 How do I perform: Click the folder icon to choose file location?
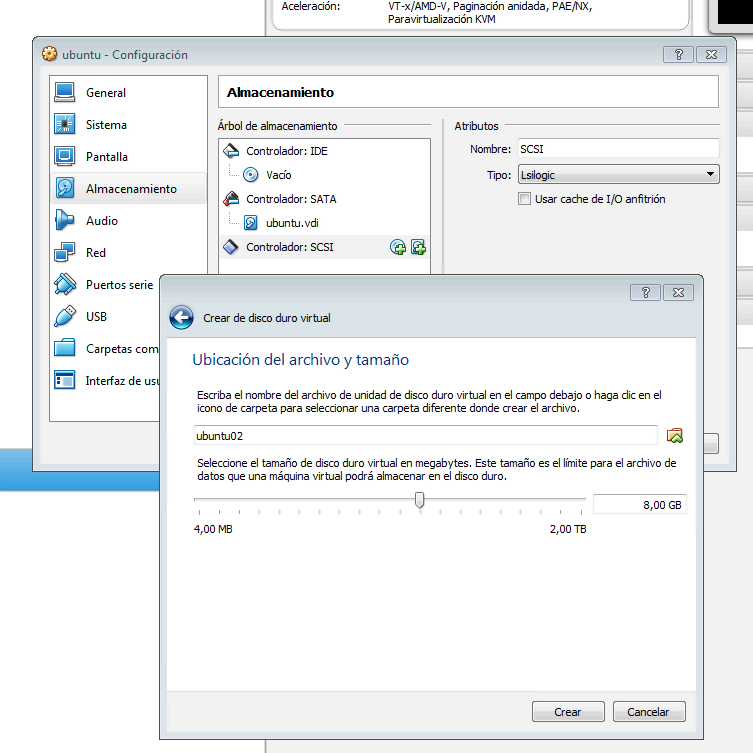coord(675,435)
